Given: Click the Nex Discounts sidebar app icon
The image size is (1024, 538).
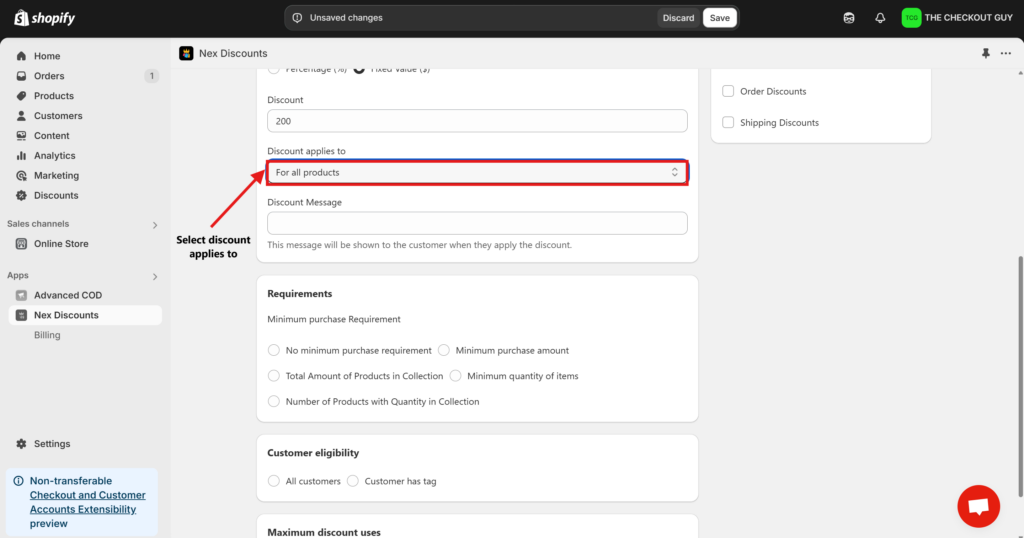Looking at the screenshot, I should (22, 315).
